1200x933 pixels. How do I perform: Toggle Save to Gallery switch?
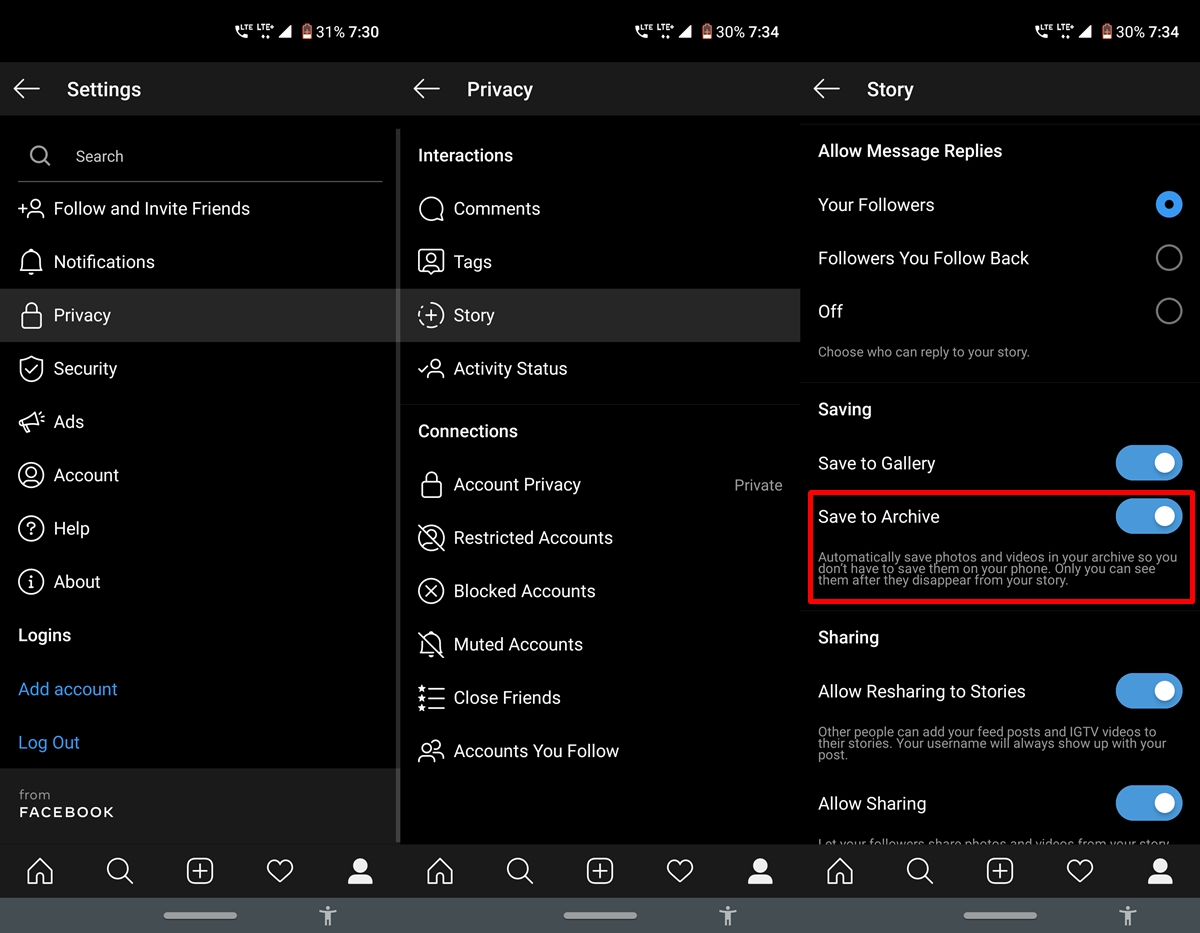point(1149,463)
